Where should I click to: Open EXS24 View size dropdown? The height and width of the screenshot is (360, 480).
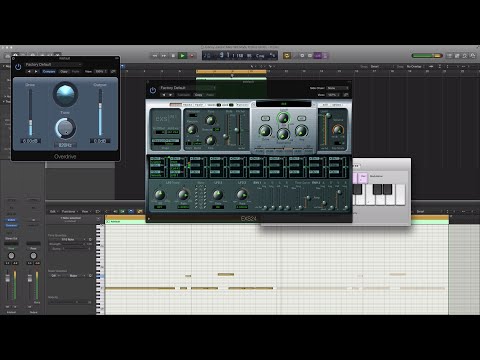tap(333, 95)
